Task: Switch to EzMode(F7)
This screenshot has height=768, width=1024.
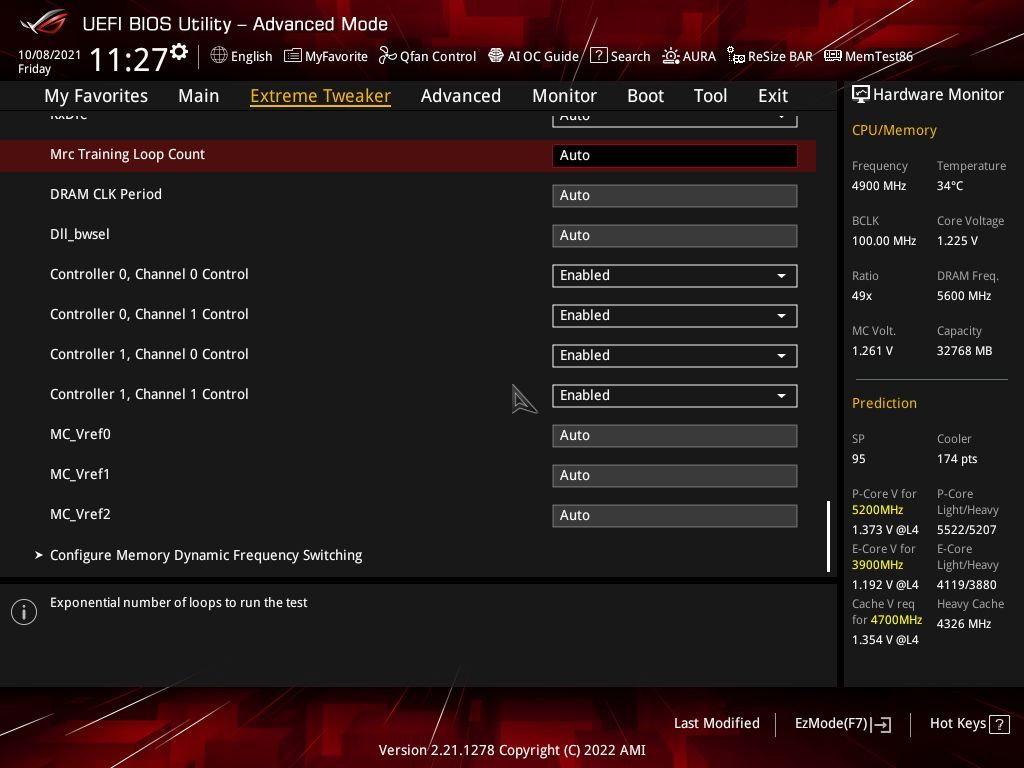Action: [x=842, y=724]
